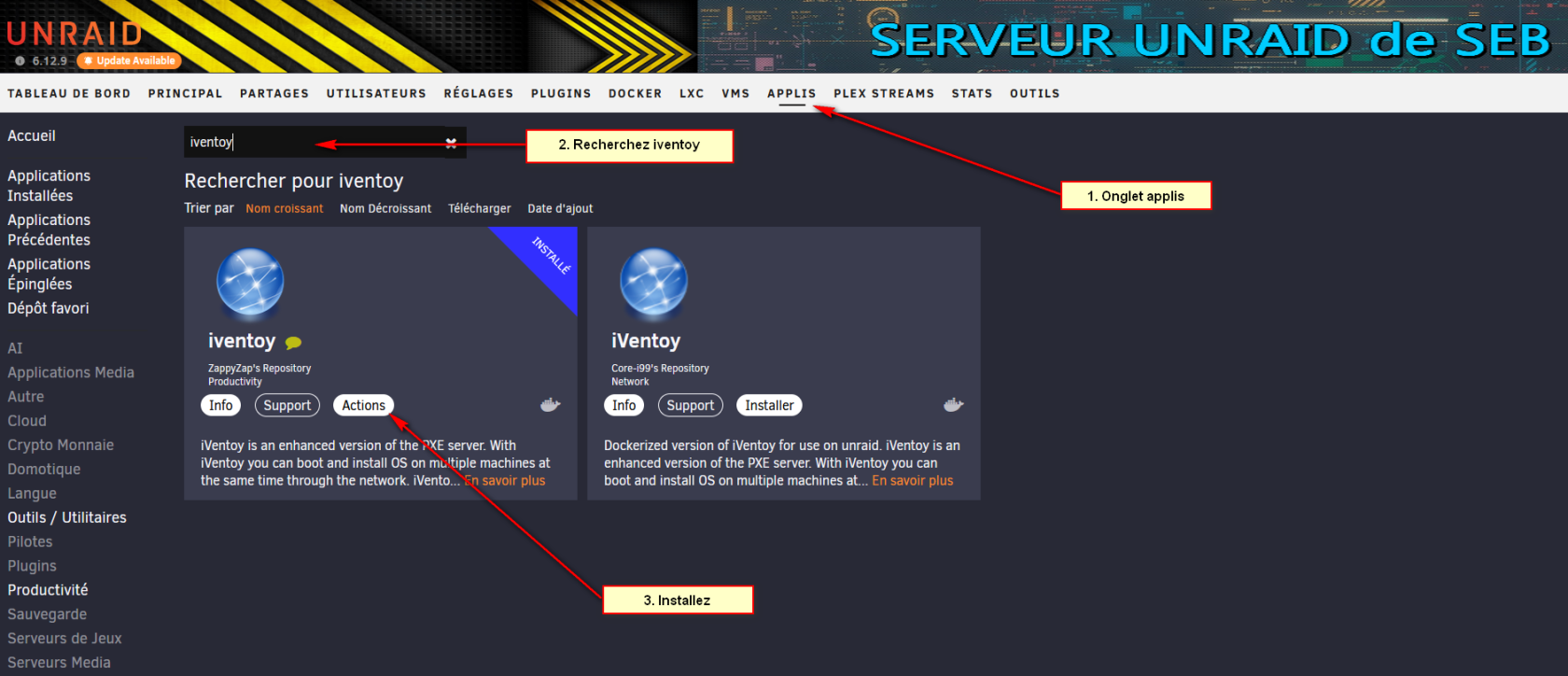
Task: Open the Plex Streams tab
Action: click(884, 93)
